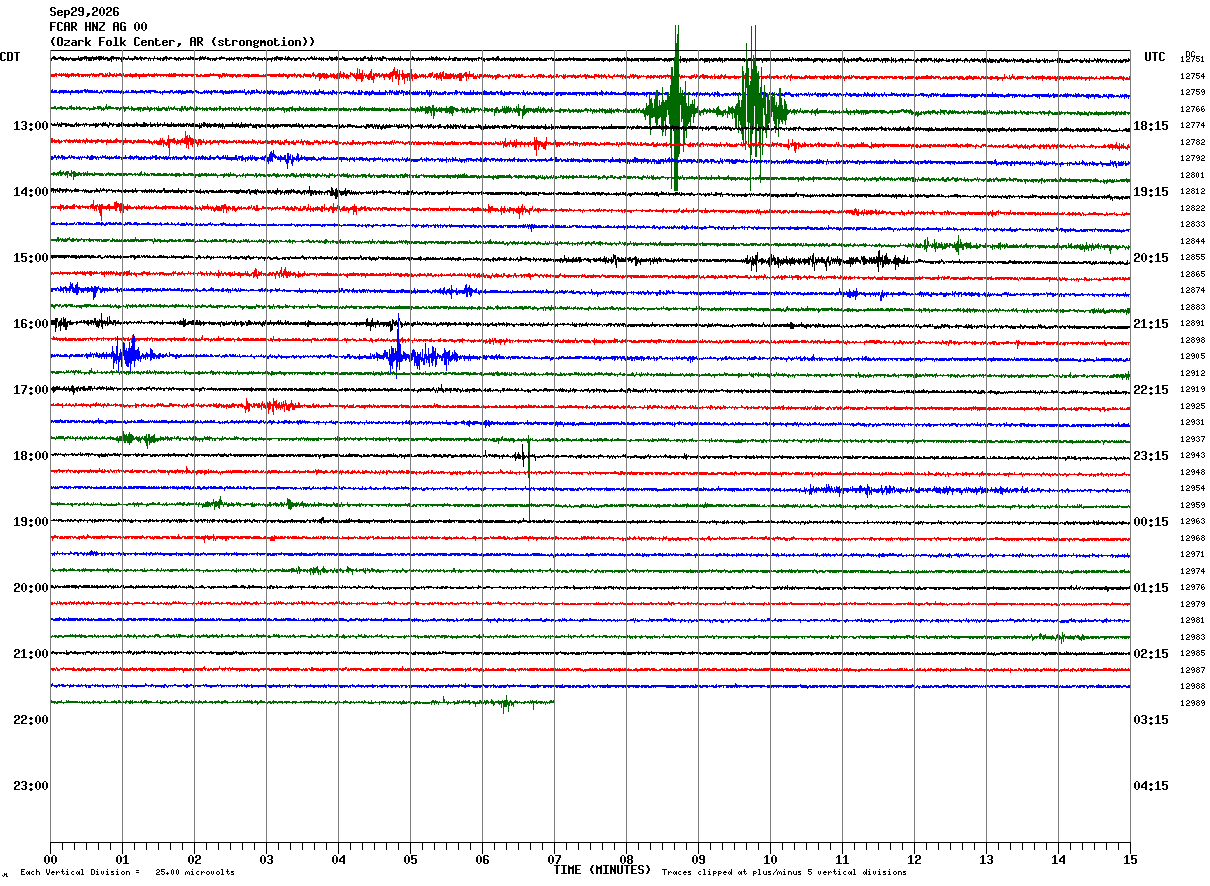Screen dimensions: 1210x886
Task: Click the DC offset value 12751
Action: 1192,60
